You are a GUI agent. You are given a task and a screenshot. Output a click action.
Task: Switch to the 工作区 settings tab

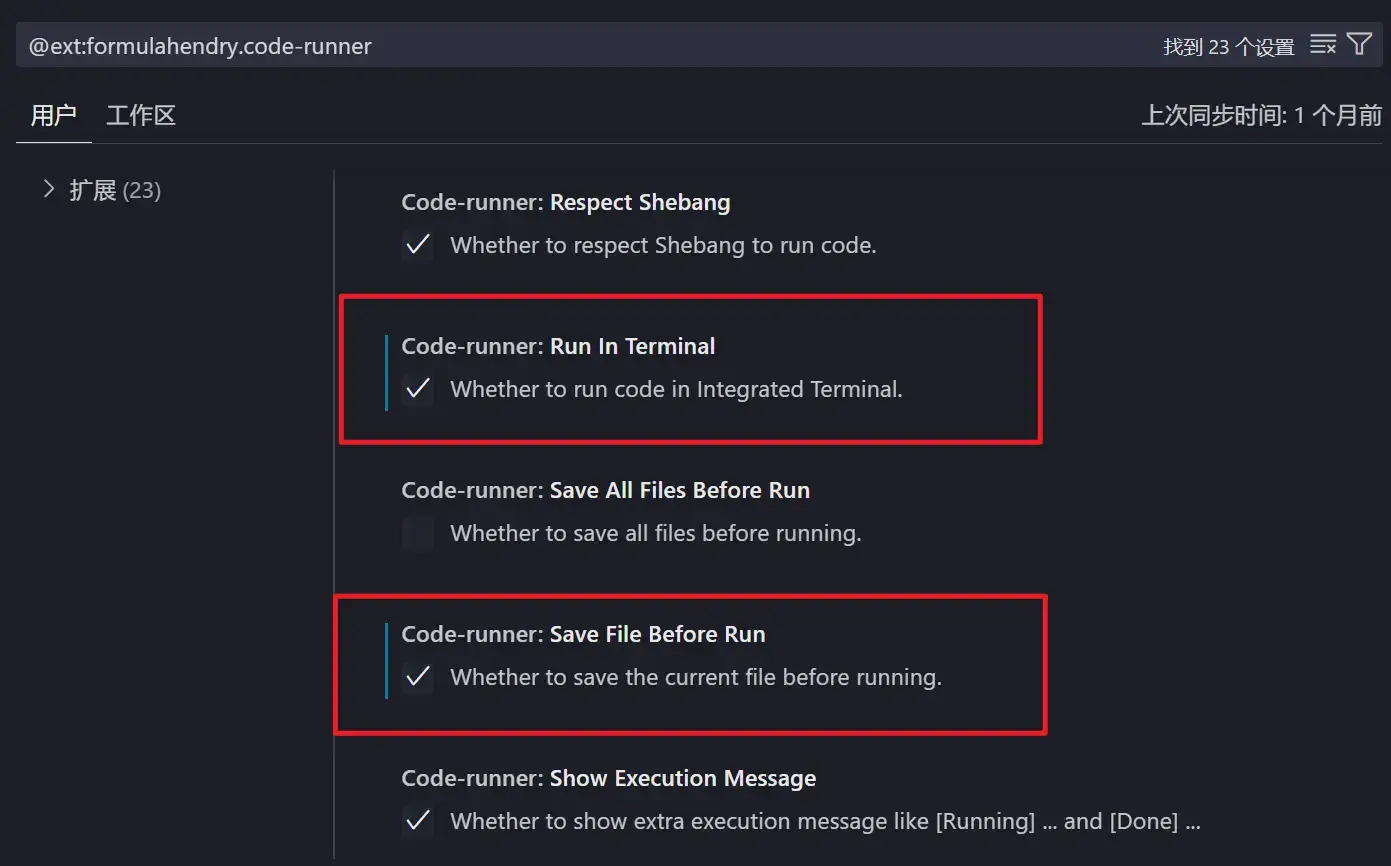coord(141,115)
